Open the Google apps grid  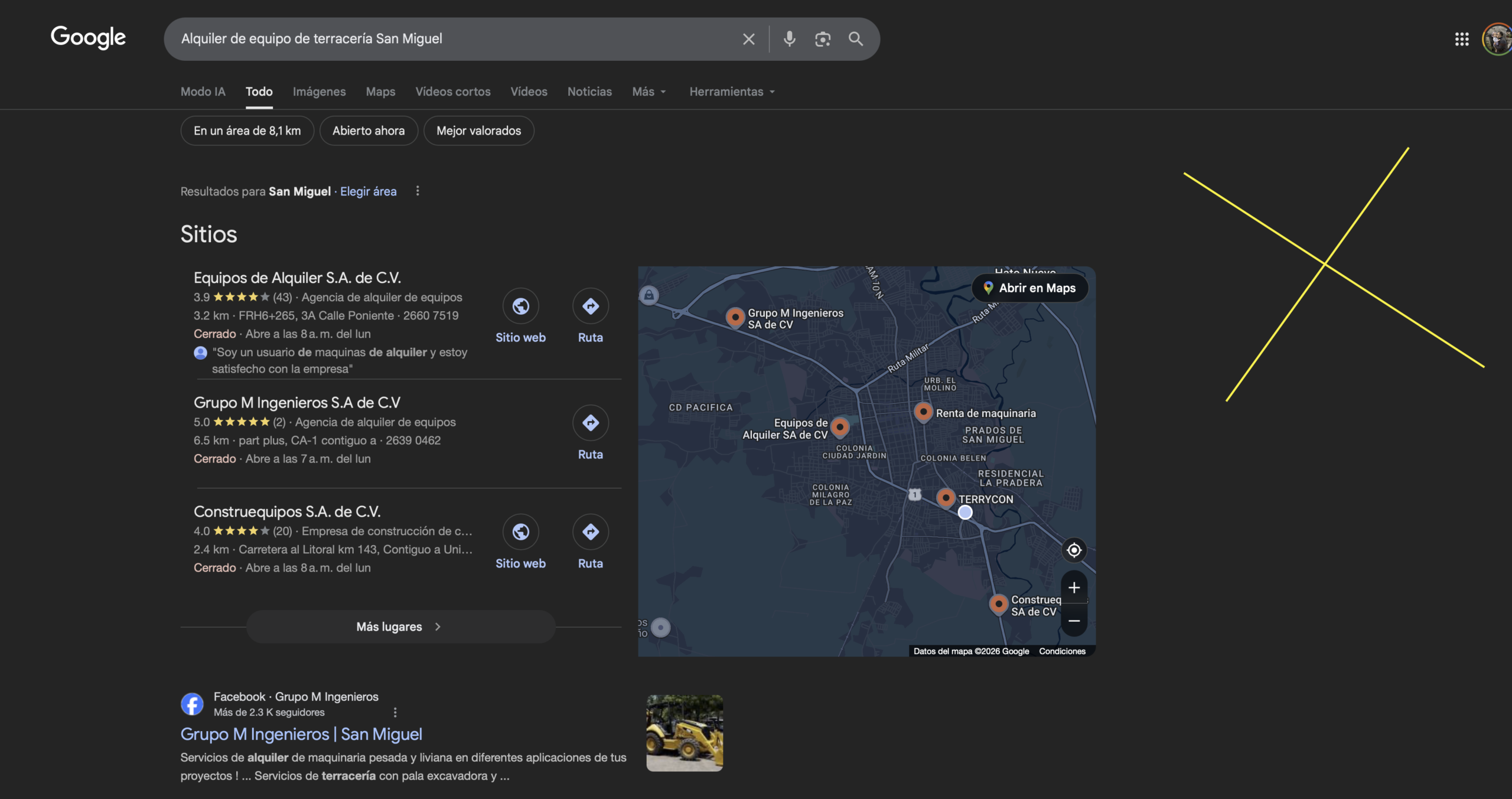point(1462,39)
